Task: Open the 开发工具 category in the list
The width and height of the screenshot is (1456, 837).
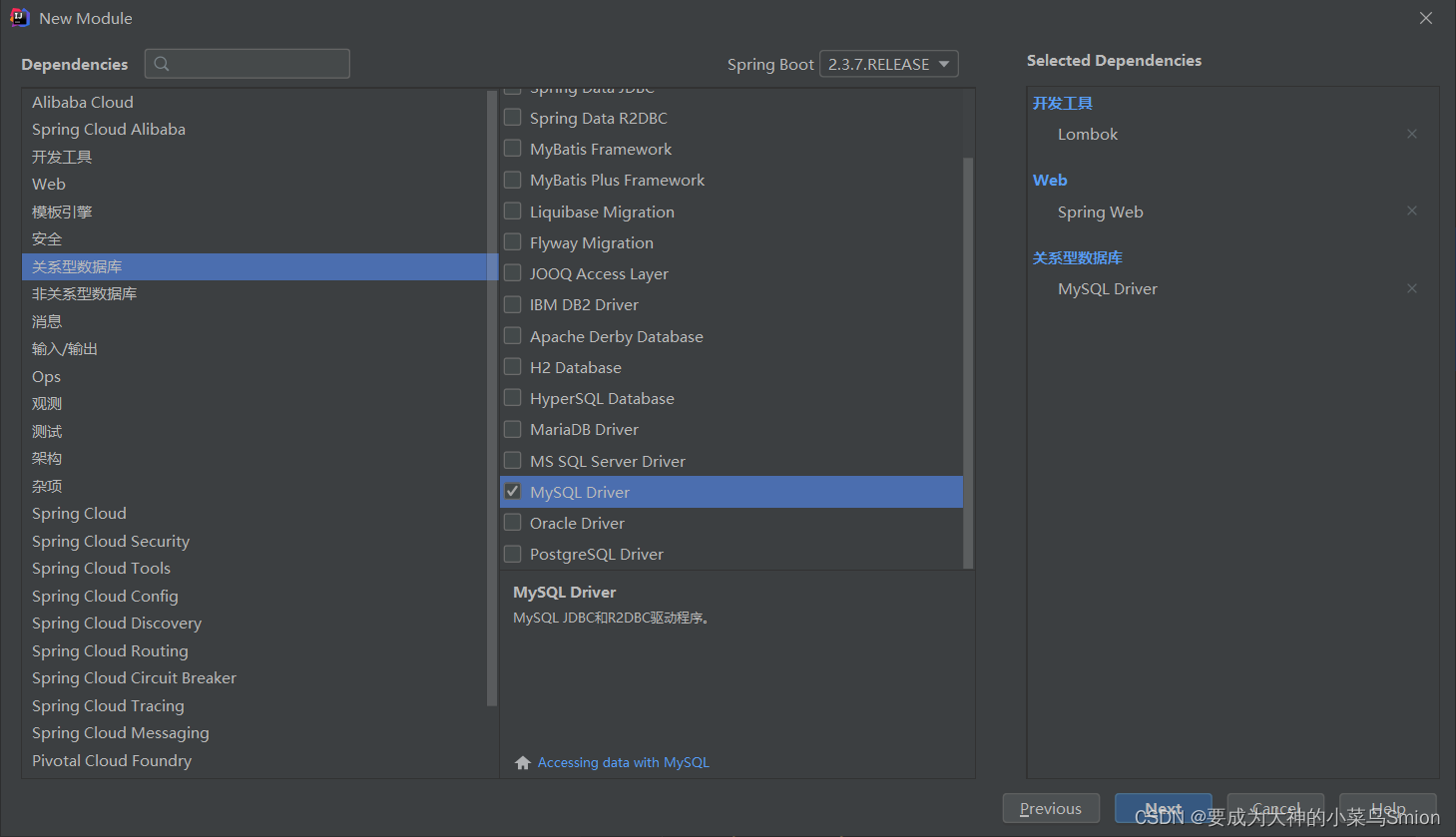Action: (253, 157)
